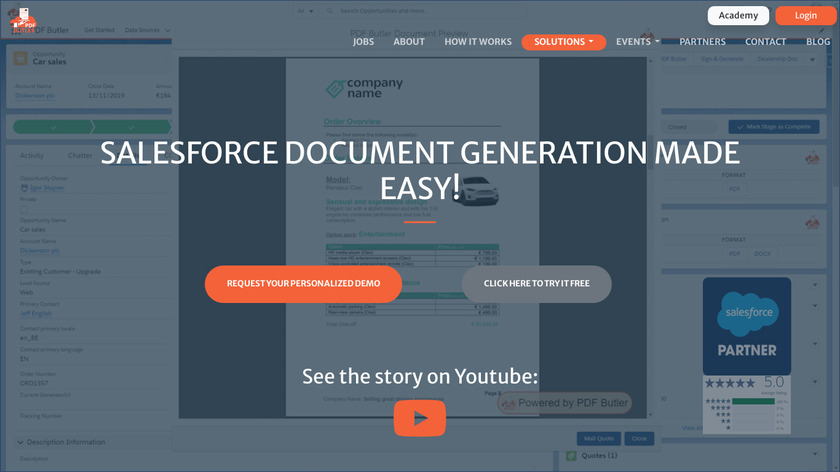Play the YouTube story video
Viewport: 840px width, 472px height.
pos(419,418)
